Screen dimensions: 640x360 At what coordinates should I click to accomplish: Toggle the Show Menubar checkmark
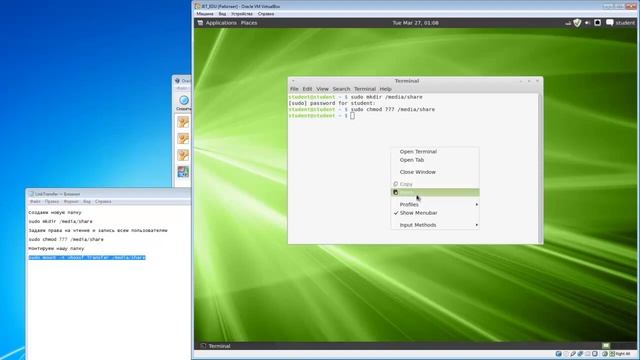(435, 213)
